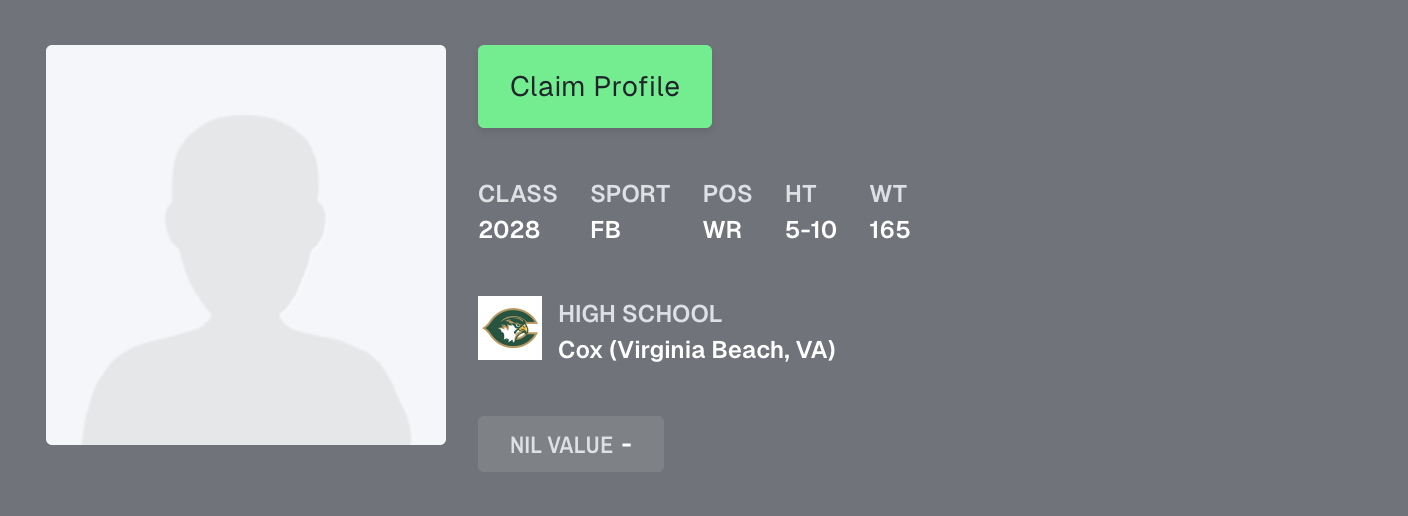Viewport: 1408px width, 516px height.
Task: Select the SPORT column label
Action: click(630, 194)
